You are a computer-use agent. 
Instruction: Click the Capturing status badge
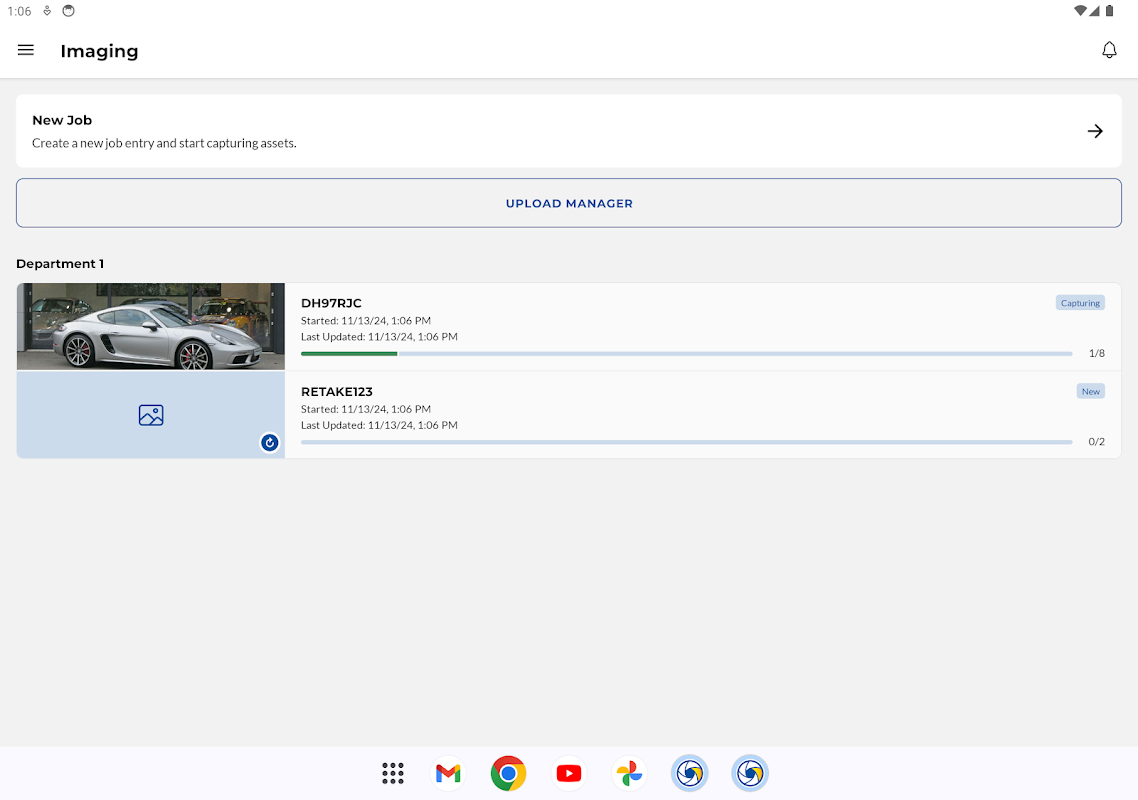click(1080, 303)
